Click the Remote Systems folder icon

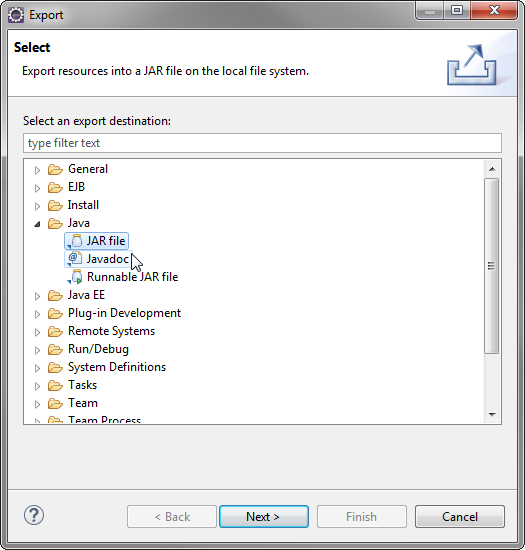[55, 331]
